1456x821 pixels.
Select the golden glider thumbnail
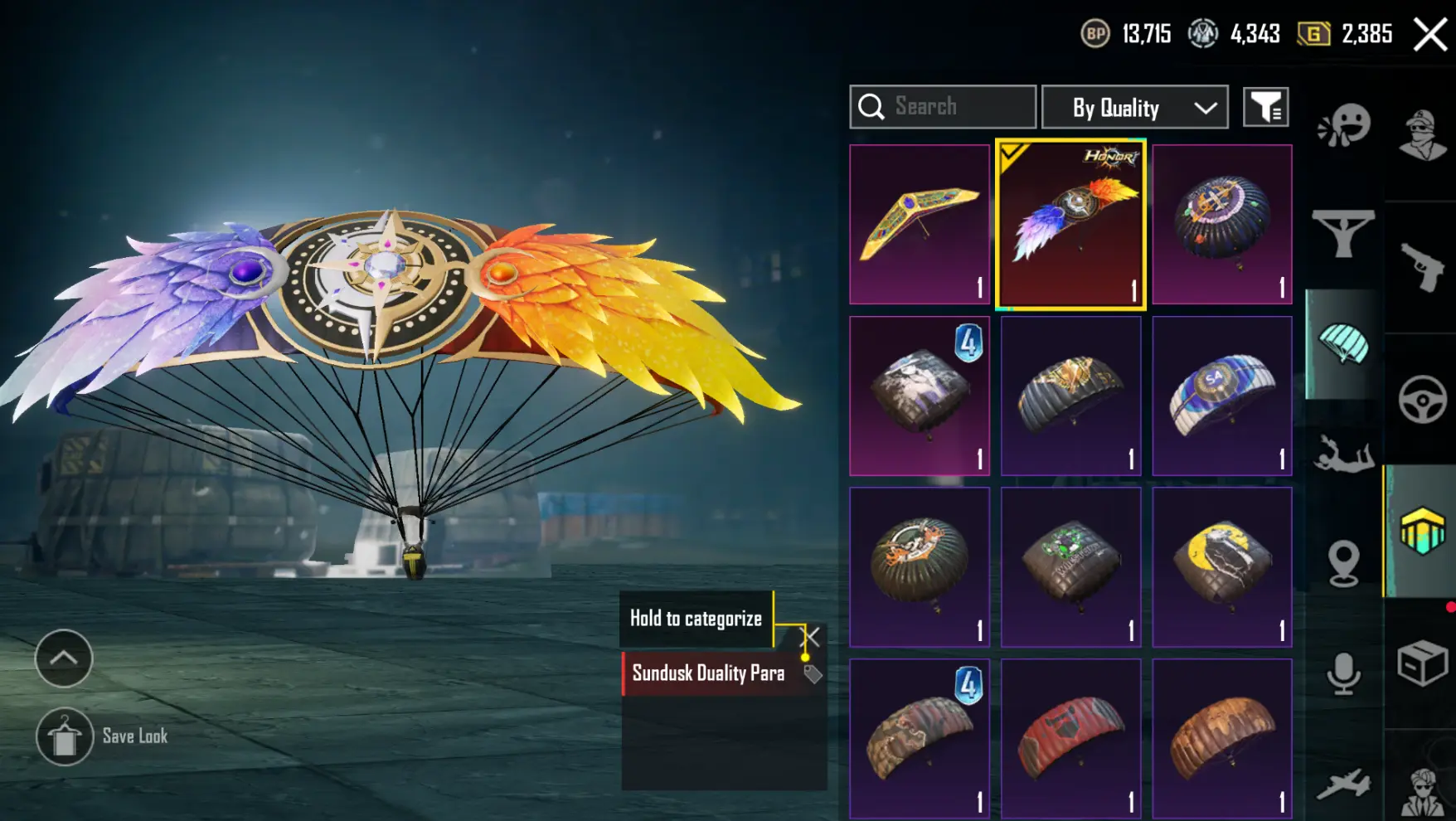(920, 224)
